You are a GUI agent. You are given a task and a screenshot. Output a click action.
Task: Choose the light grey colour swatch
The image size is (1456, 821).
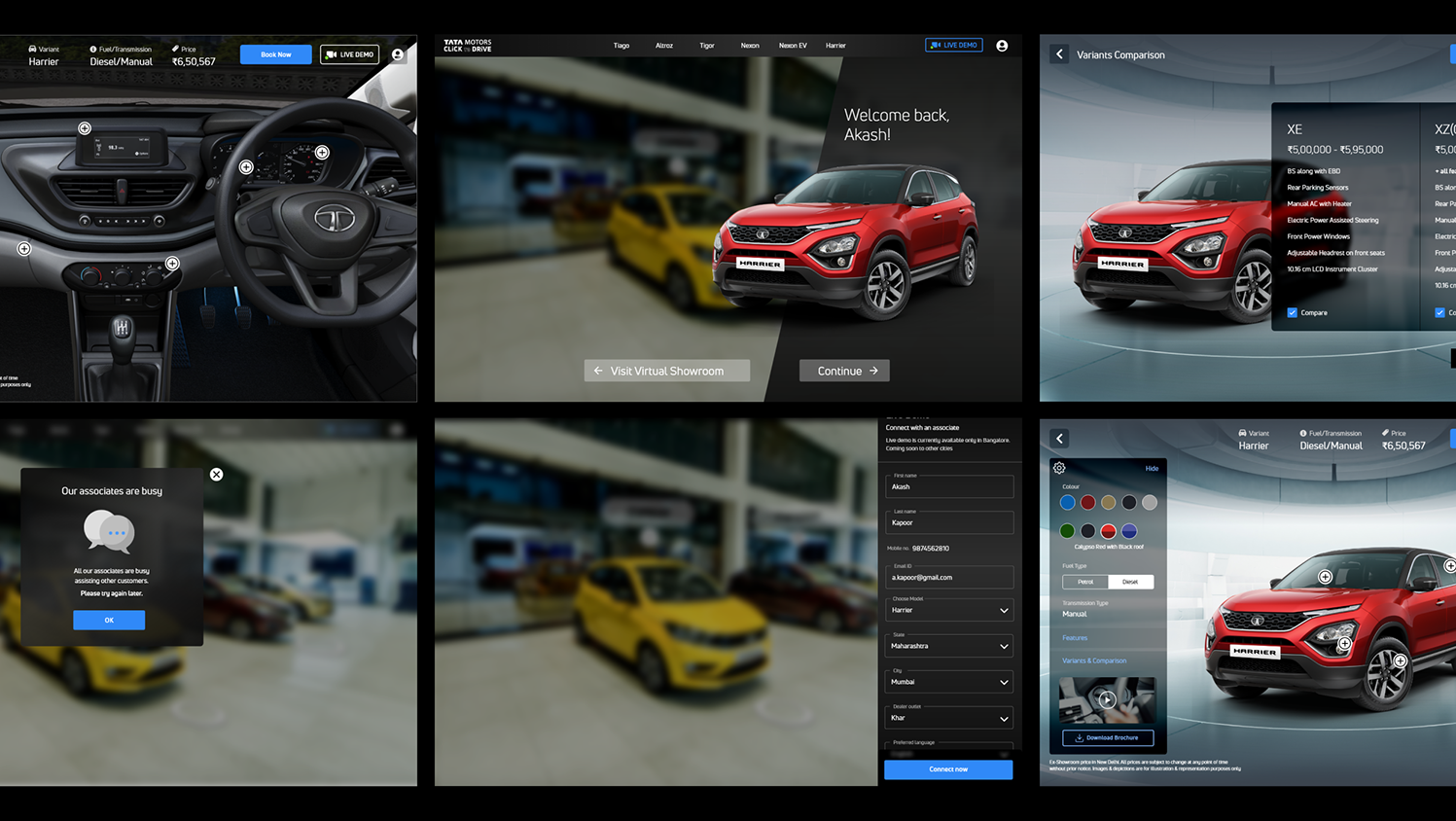coord(1150,503)
